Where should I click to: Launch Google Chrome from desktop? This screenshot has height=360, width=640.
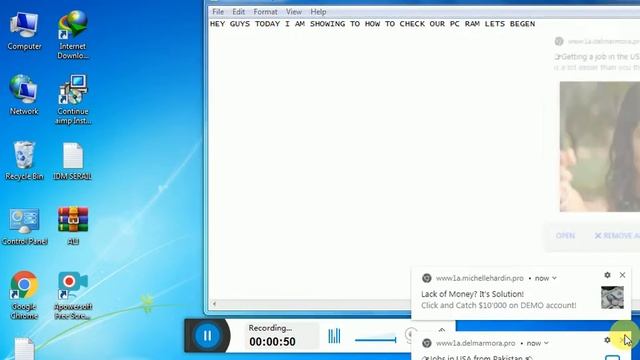coord(24,295)
